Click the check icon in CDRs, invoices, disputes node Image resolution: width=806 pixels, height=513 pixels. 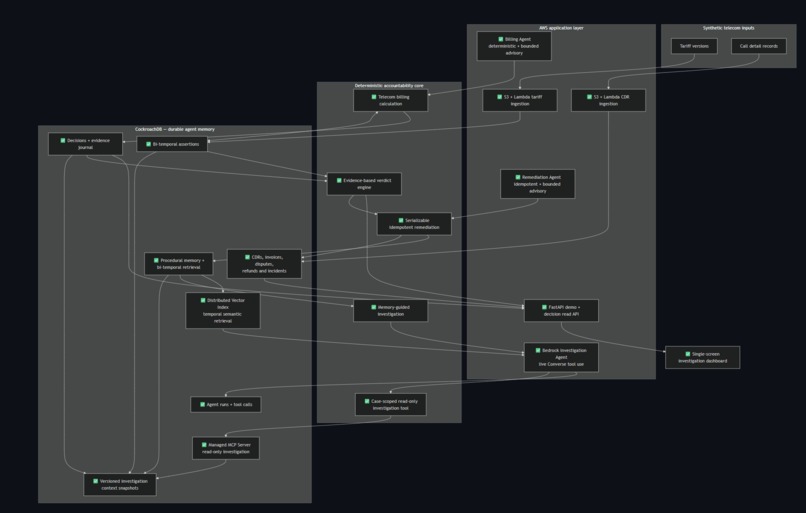pyautogui.click(x=247, y=257)
